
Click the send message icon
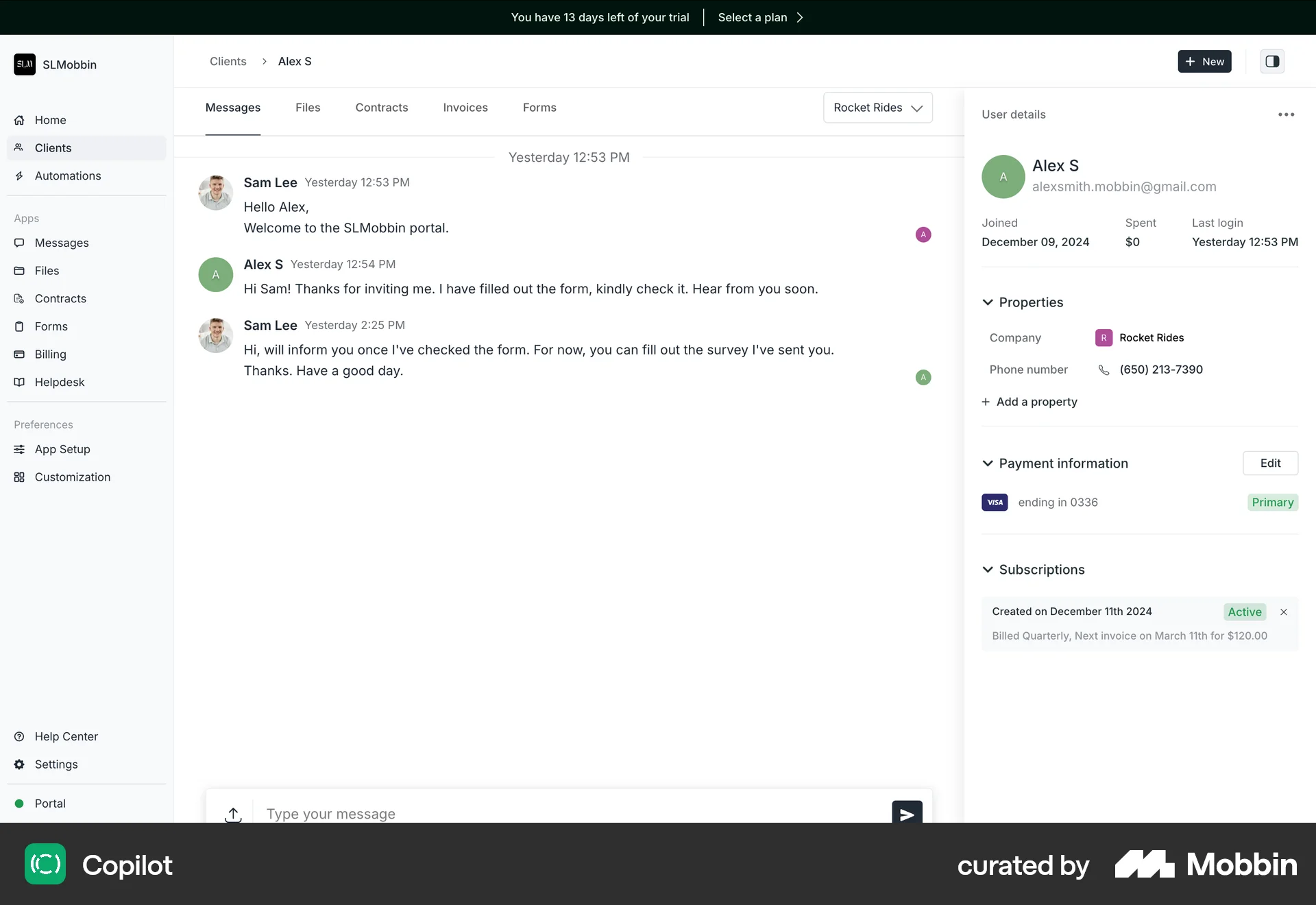pos(906,814)
